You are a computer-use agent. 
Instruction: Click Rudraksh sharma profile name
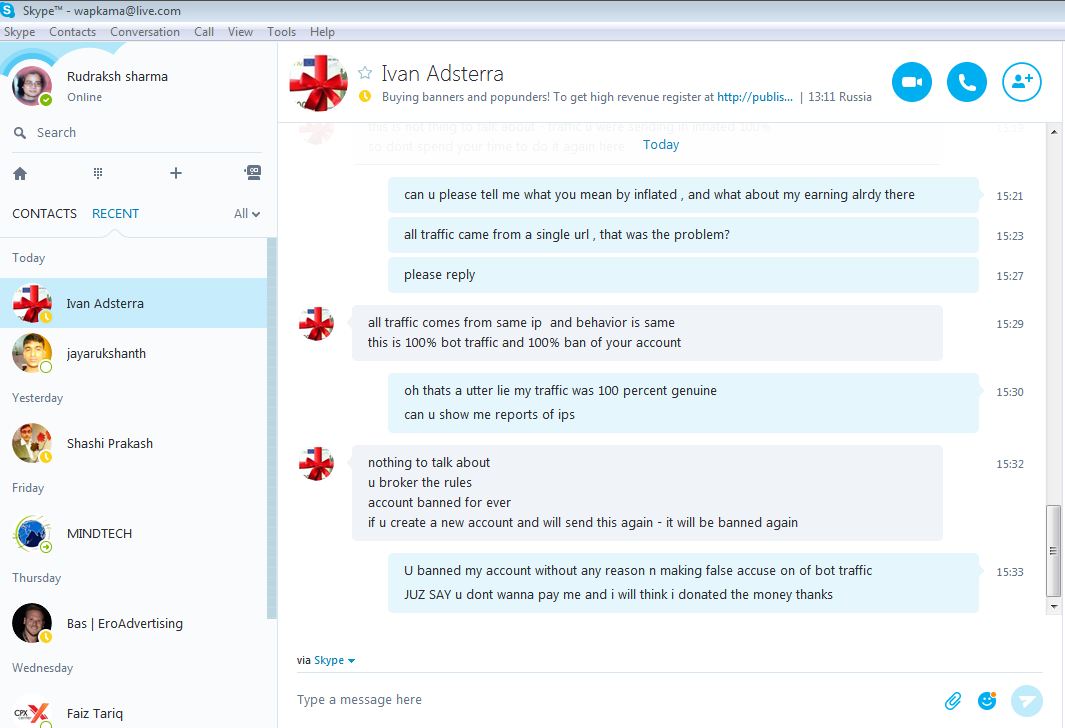[117, 77]
